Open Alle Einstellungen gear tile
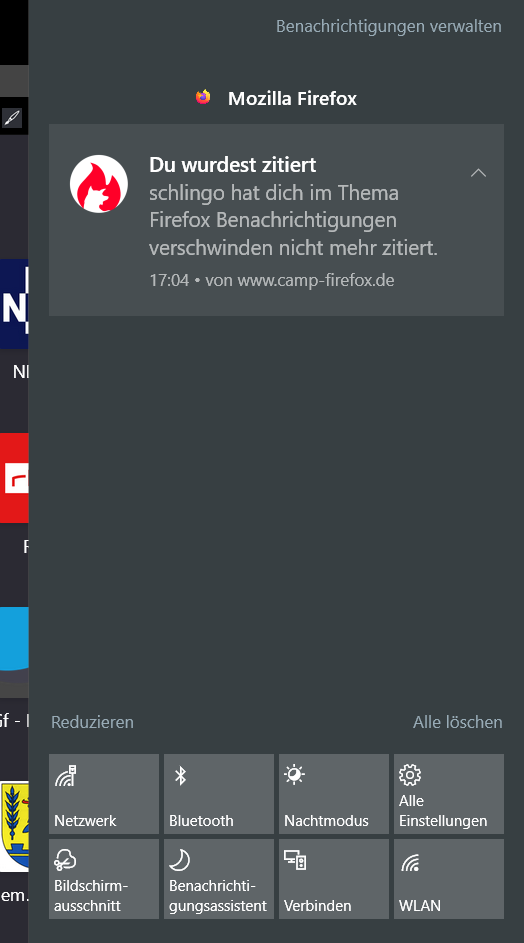Viewport: 524px width, 943px height. pyautogui.click(x=449, y=794)
